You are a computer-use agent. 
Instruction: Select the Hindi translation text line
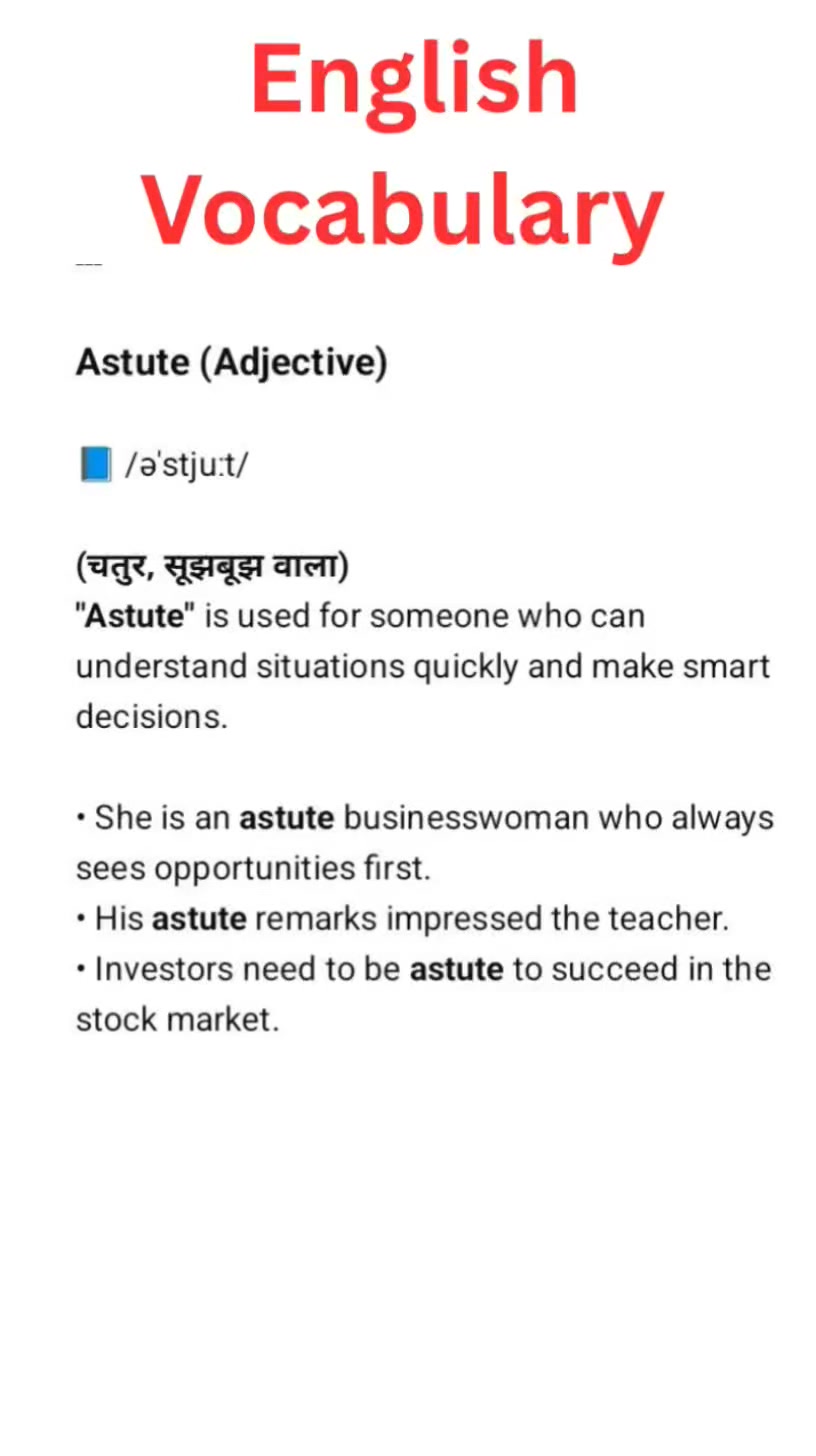click(212, 567)
